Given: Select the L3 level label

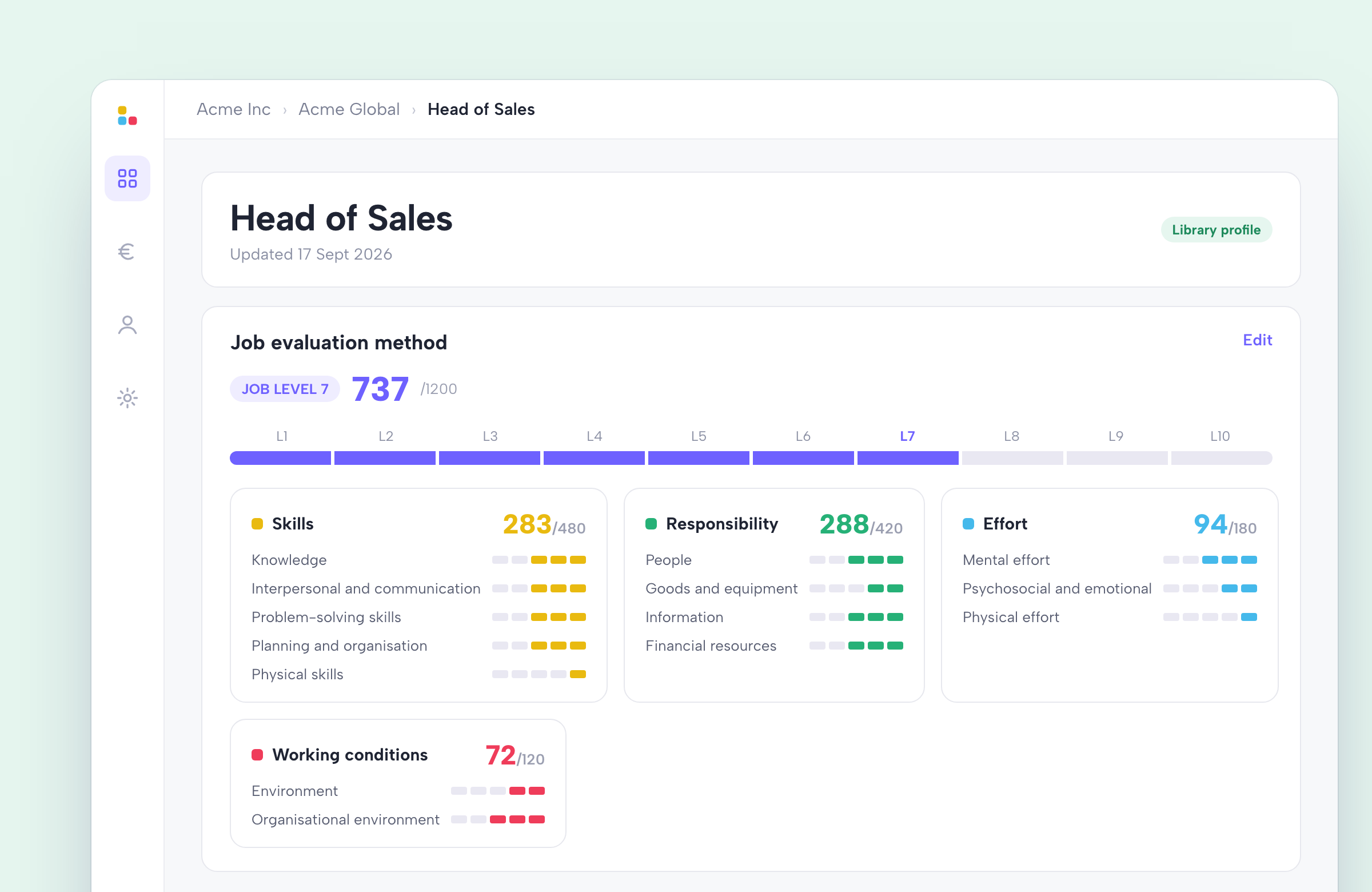Looking at the screenshot, I should tap(490, 436).
